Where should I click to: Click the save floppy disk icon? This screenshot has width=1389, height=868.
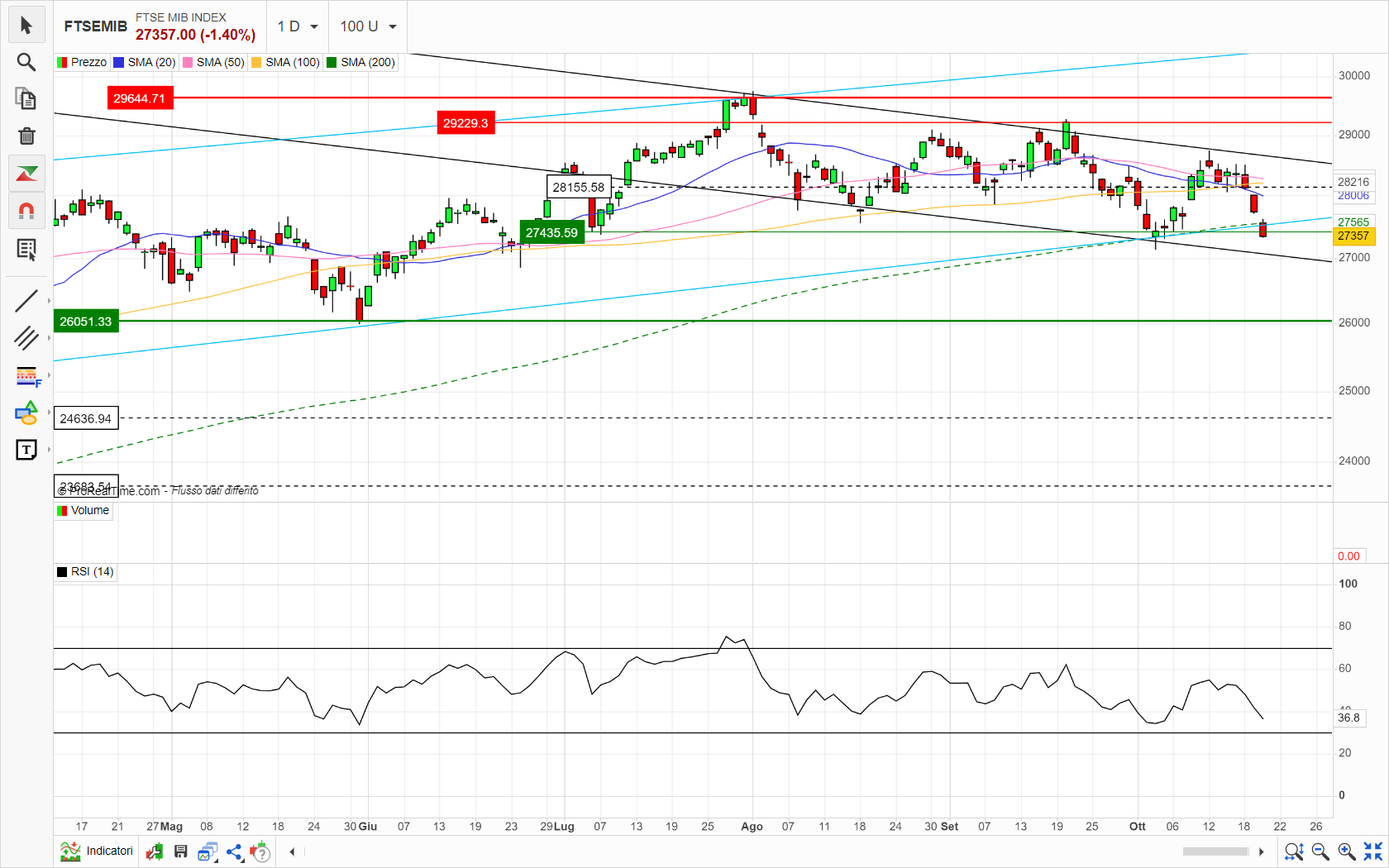click(180, 851)
